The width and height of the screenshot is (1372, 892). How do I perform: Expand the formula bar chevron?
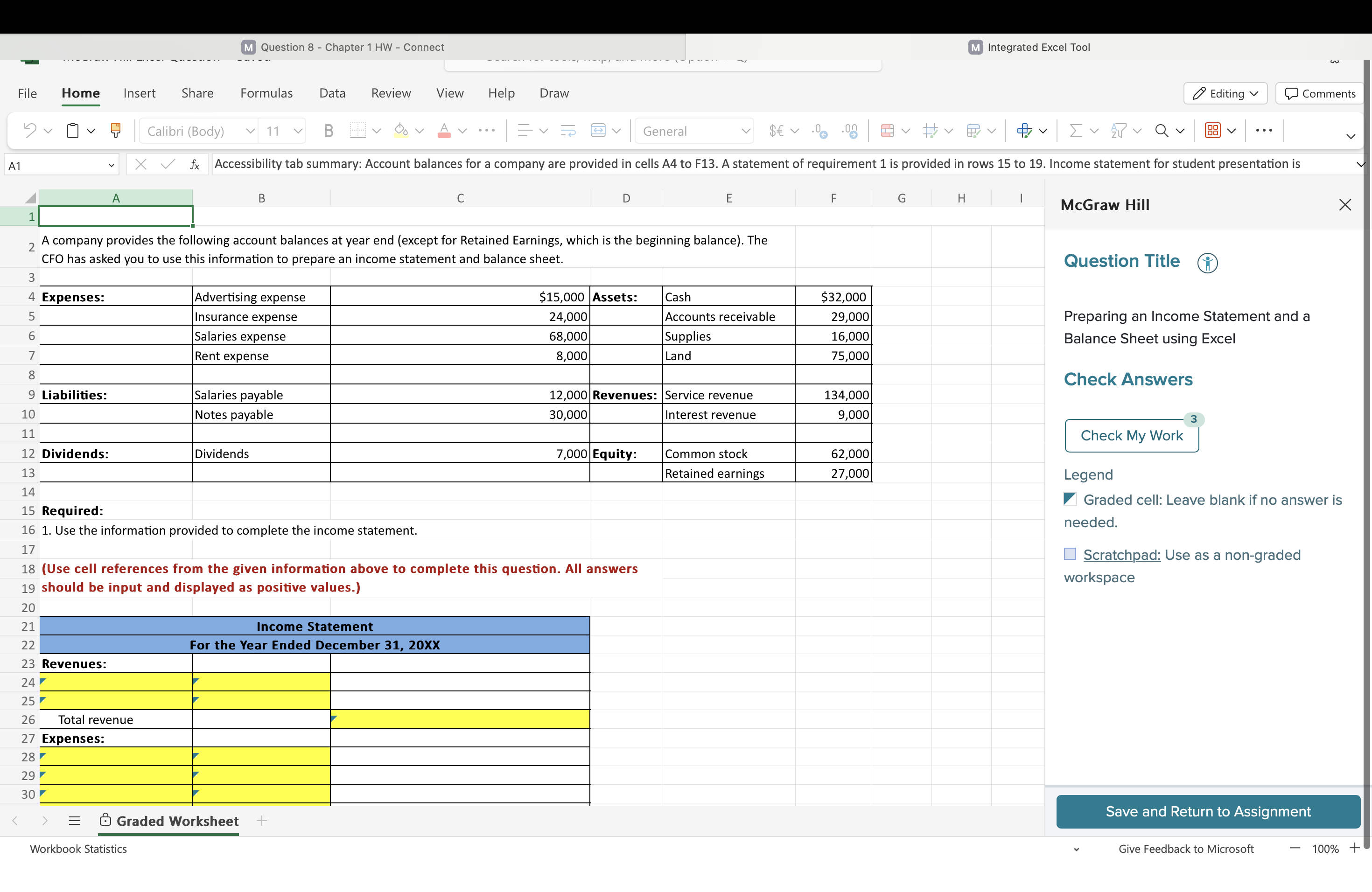coord(1360,165)
